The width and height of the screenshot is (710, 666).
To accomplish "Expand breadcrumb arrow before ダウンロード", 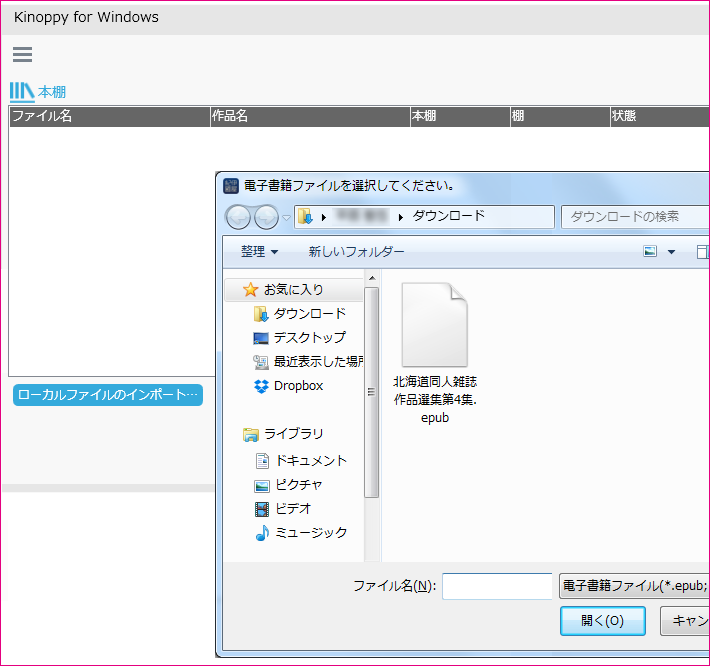I will pyautogui.click(x=401, y=217).
